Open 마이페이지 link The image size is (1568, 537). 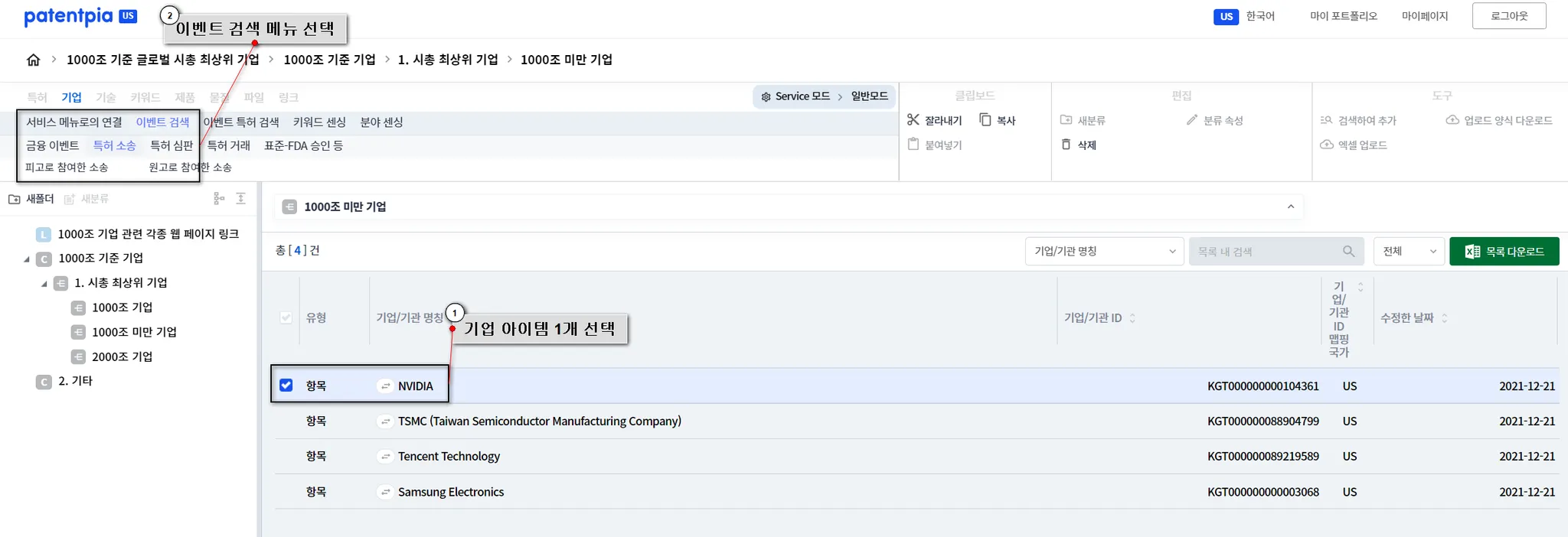(1425, 16)
